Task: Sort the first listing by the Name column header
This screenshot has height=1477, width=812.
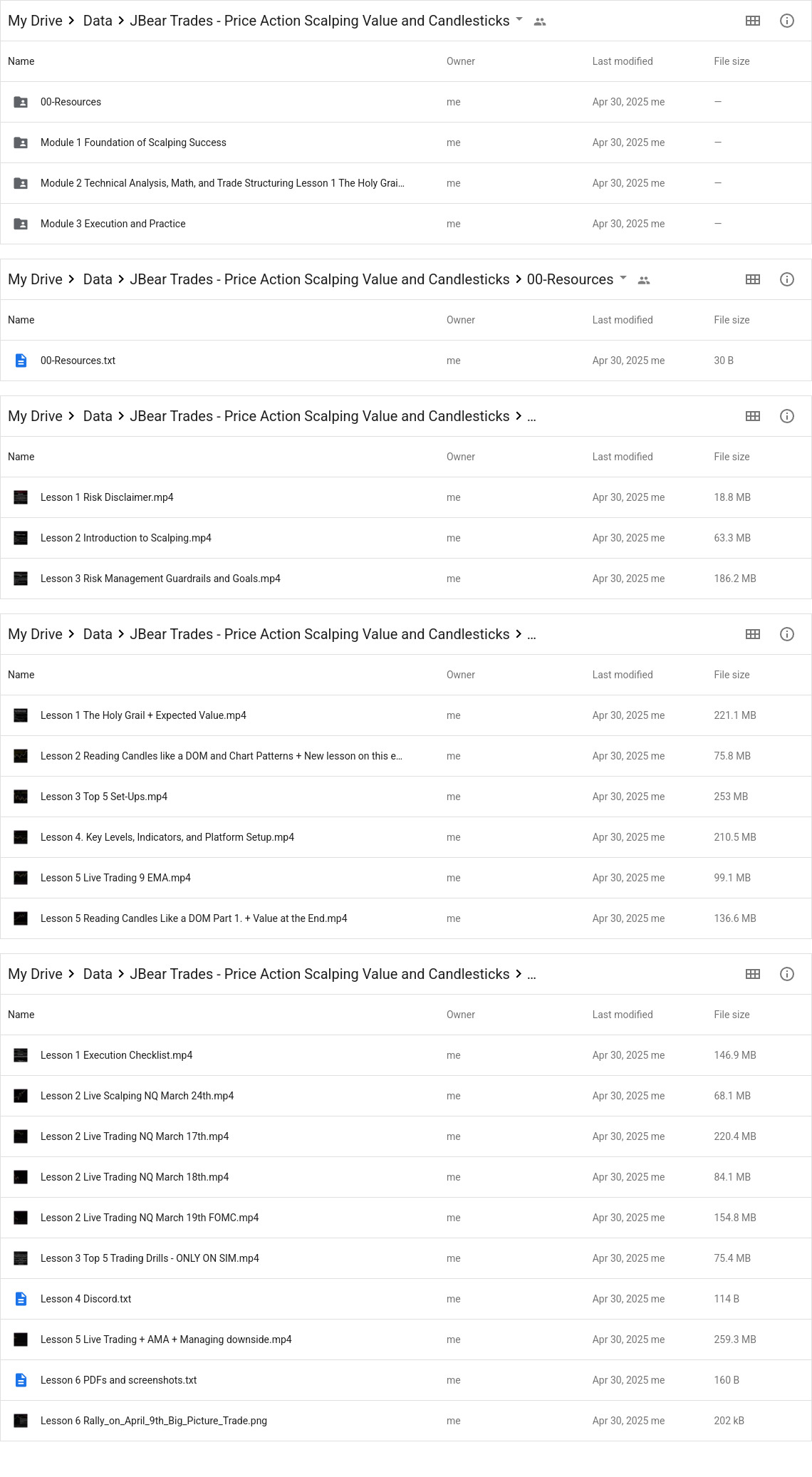Action: pos(21,61)
